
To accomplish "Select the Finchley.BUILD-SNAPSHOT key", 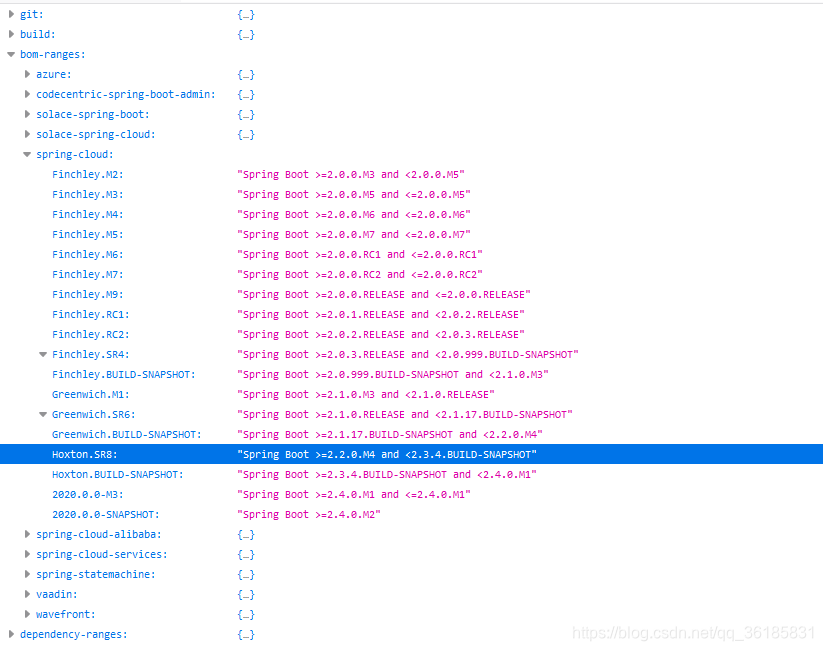I will click(124, 374).
